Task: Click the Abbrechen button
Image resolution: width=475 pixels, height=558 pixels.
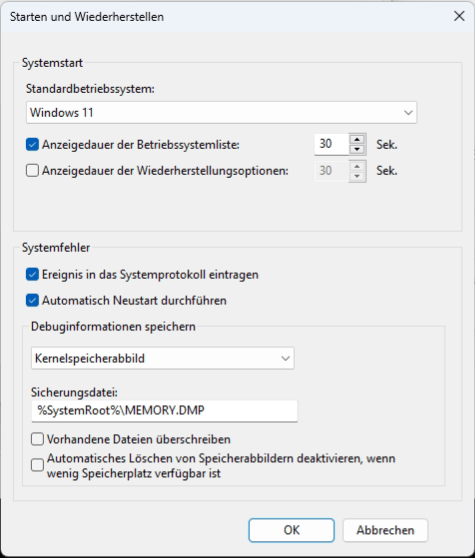Action: [x=385, y=530]
